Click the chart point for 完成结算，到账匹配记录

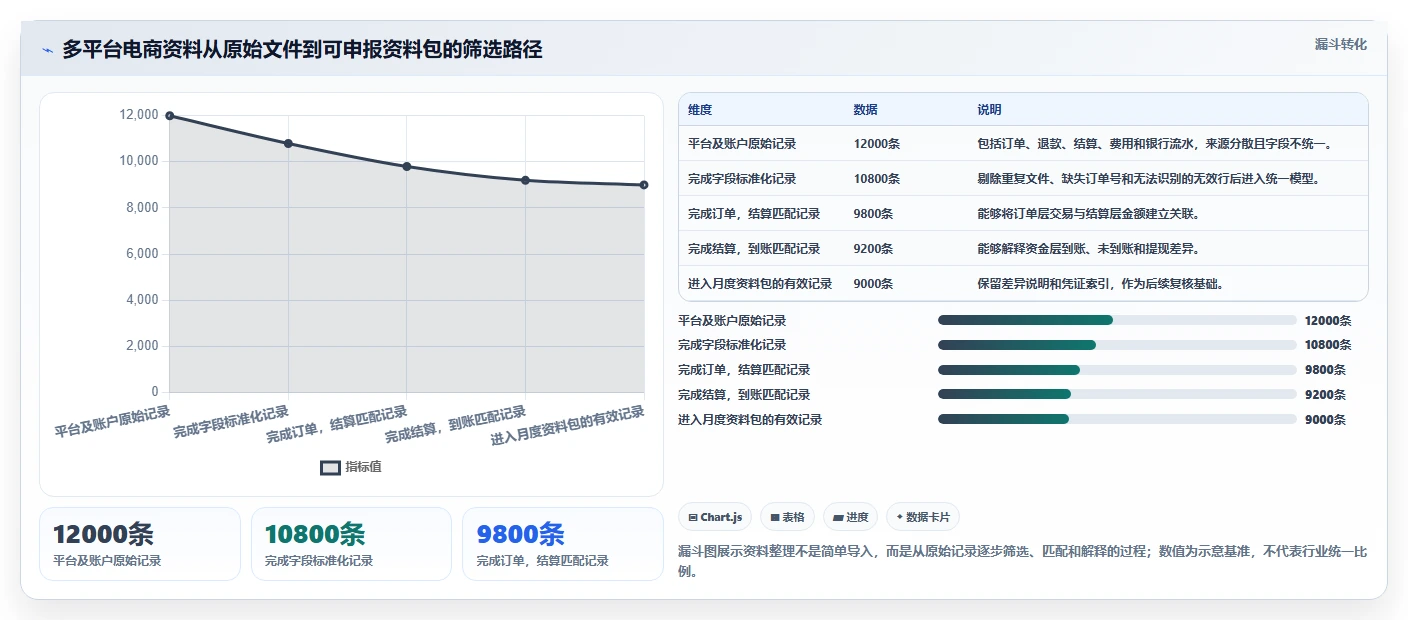coord(525,180)
